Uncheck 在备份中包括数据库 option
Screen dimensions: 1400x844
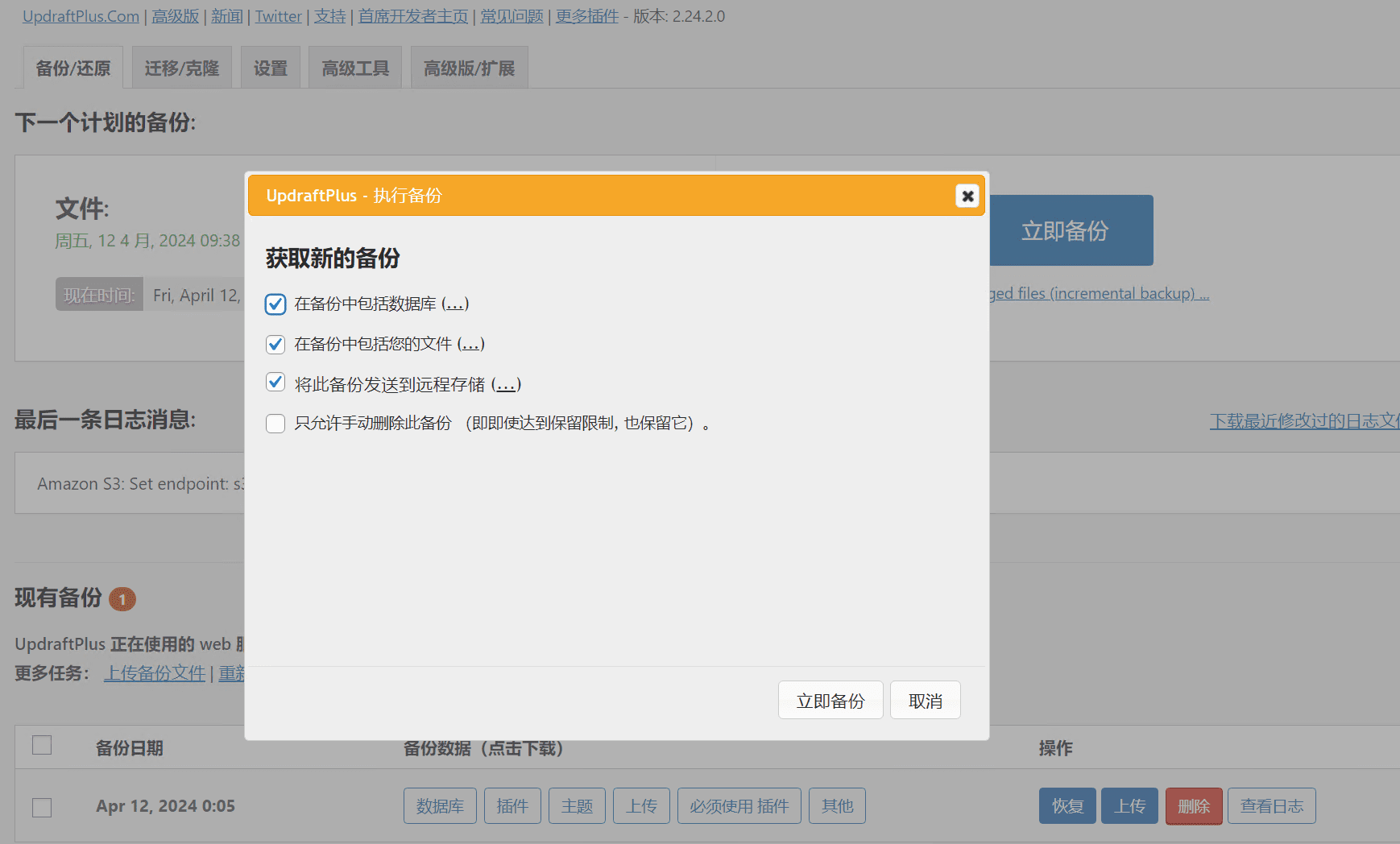pos(275,304)
